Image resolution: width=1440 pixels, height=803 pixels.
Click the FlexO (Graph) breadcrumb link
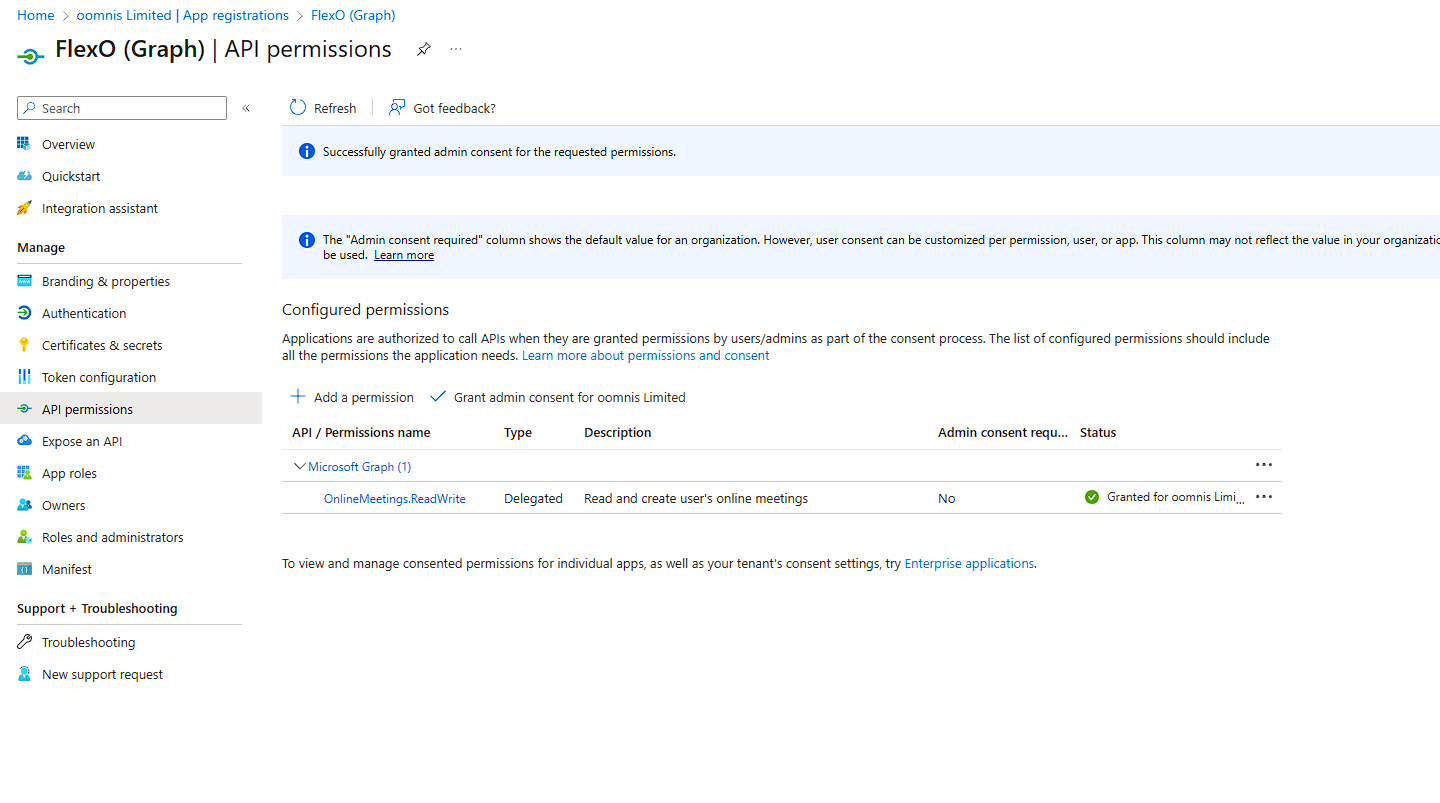pyautogui.click(x=353, y=15)
